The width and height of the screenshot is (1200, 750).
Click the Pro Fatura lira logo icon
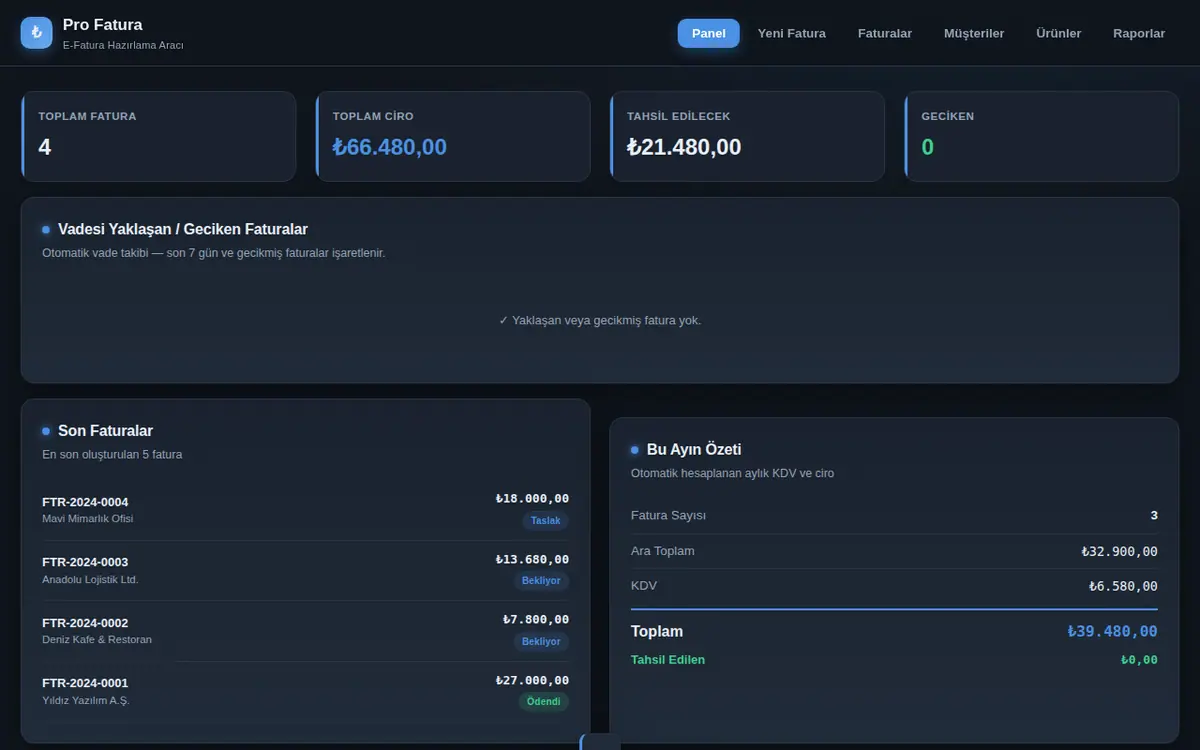(x=37, y=33)
